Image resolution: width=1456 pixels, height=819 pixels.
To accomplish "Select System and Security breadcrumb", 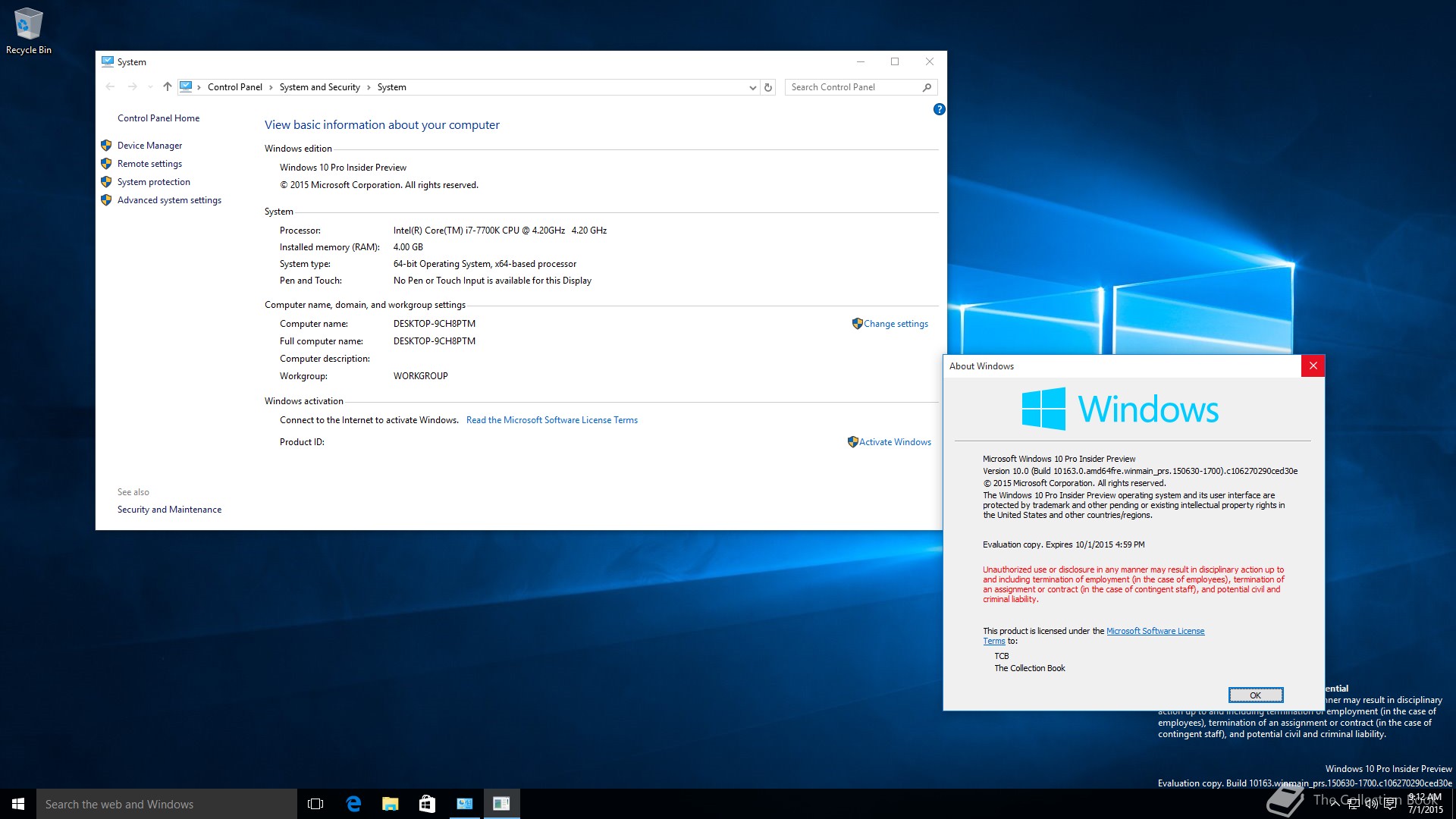I will tap(319, 87).
